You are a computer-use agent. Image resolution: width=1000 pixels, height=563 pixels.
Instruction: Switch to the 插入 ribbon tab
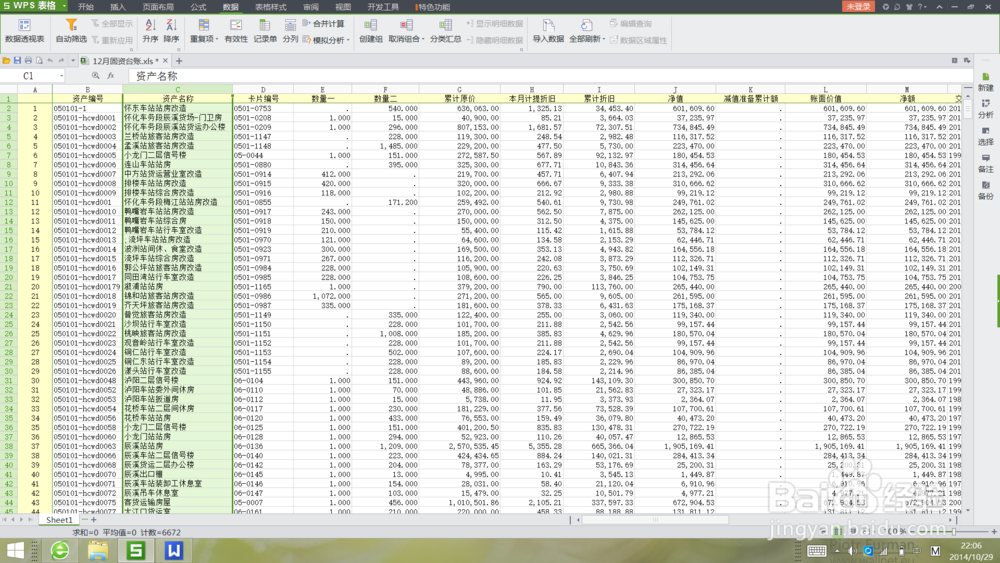[x=118, y=7]
